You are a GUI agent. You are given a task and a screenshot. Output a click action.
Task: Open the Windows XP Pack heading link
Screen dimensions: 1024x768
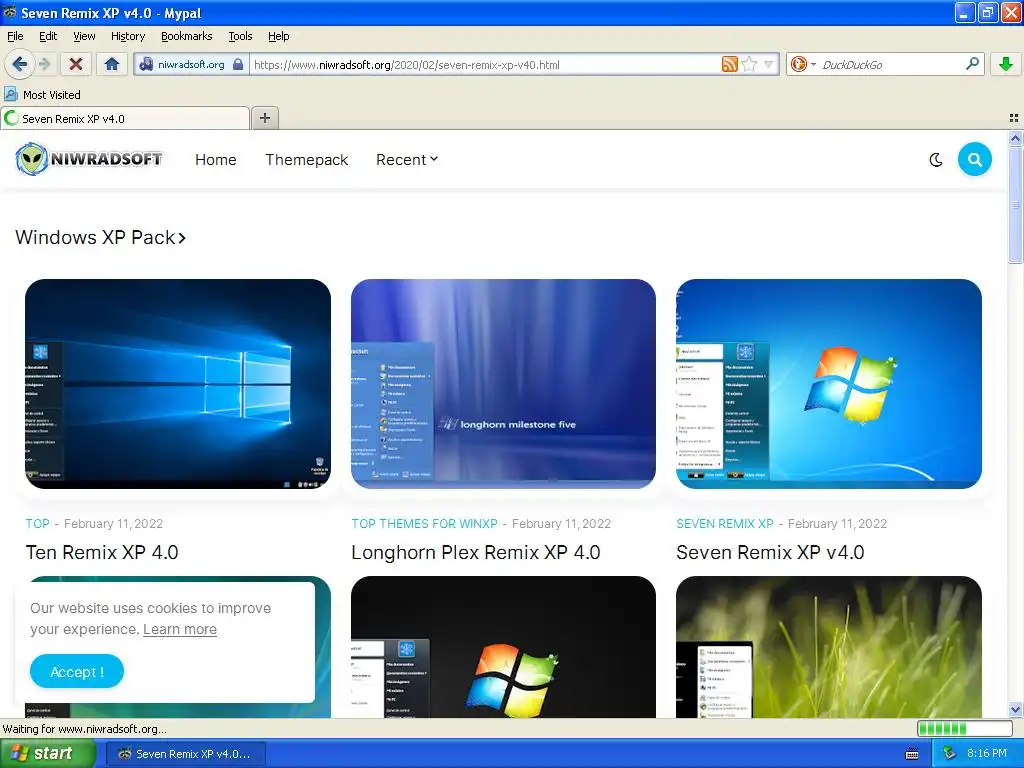(101, 237)
